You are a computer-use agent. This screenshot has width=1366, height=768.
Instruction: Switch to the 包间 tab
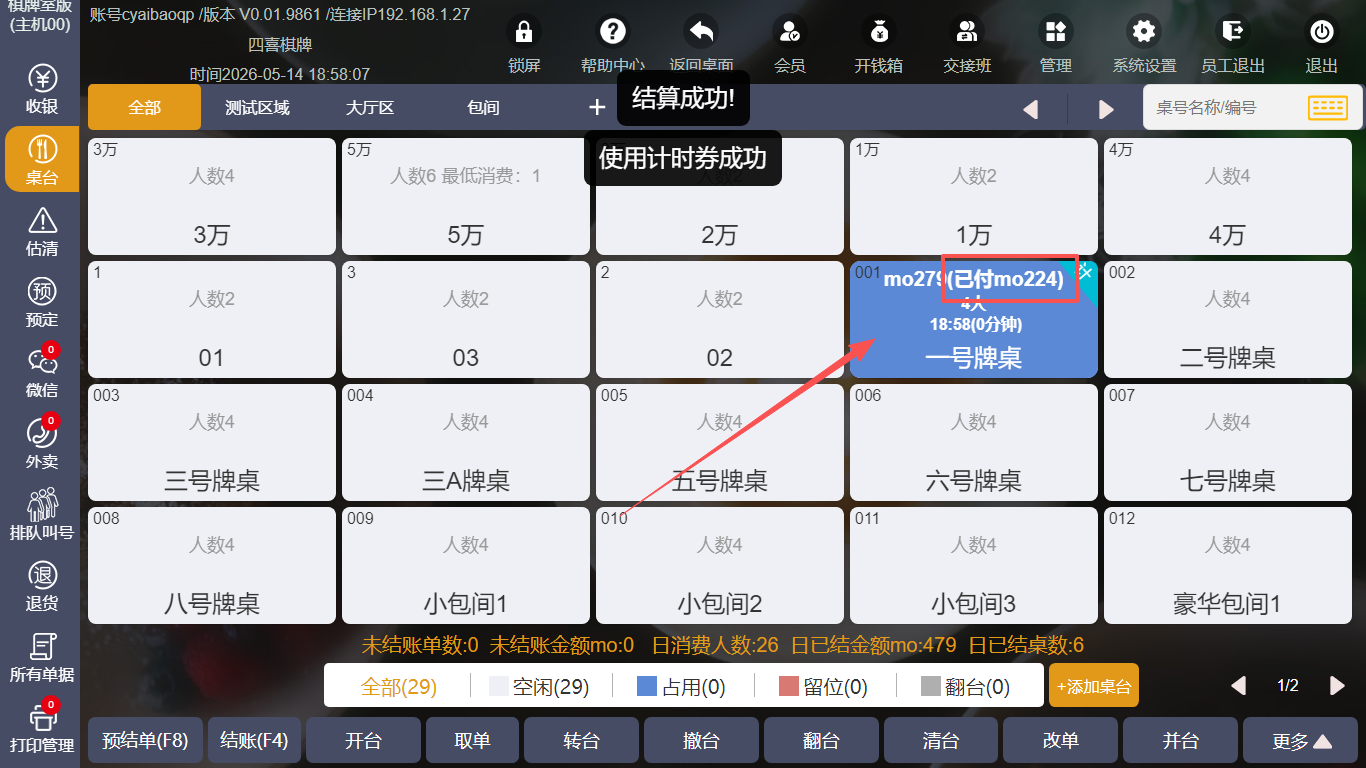click(x=483, y=107)
